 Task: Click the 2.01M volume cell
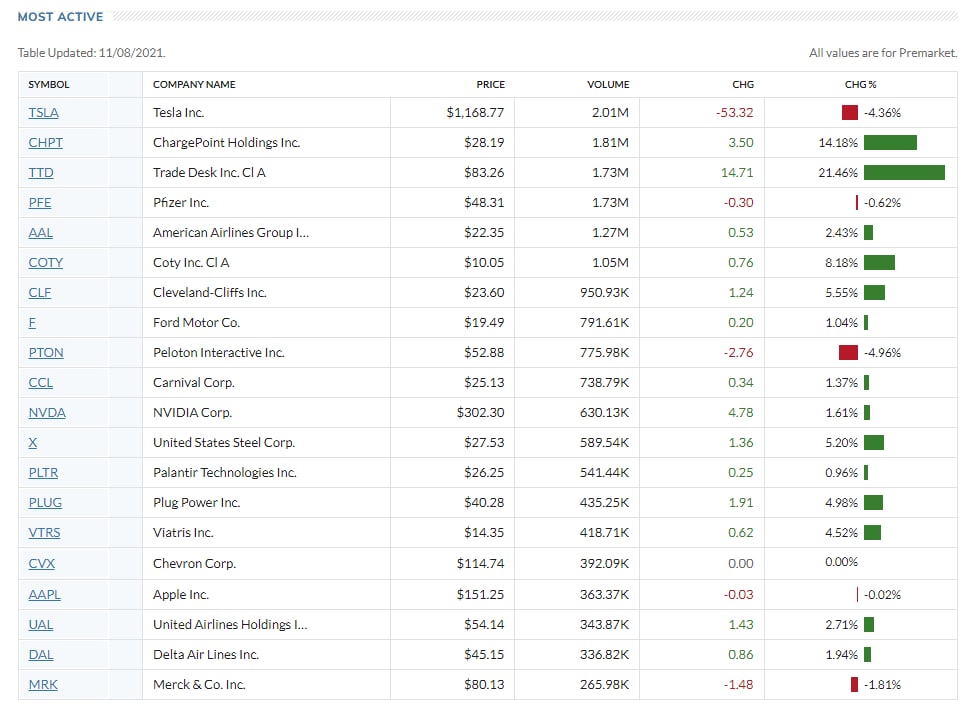[610, 113]
